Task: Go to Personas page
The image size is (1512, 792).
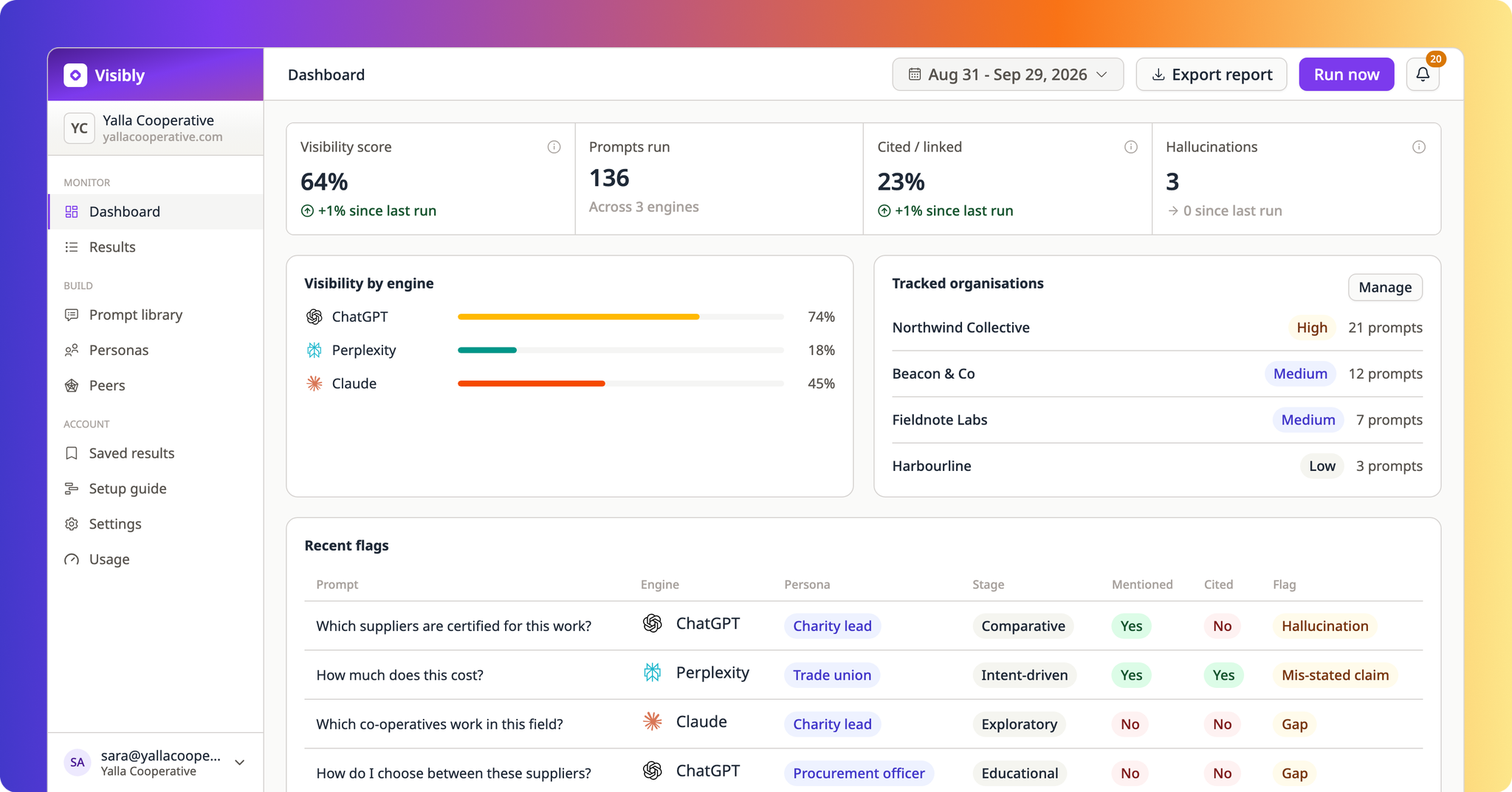Action: pyautogui.click(x=156, y=351)
